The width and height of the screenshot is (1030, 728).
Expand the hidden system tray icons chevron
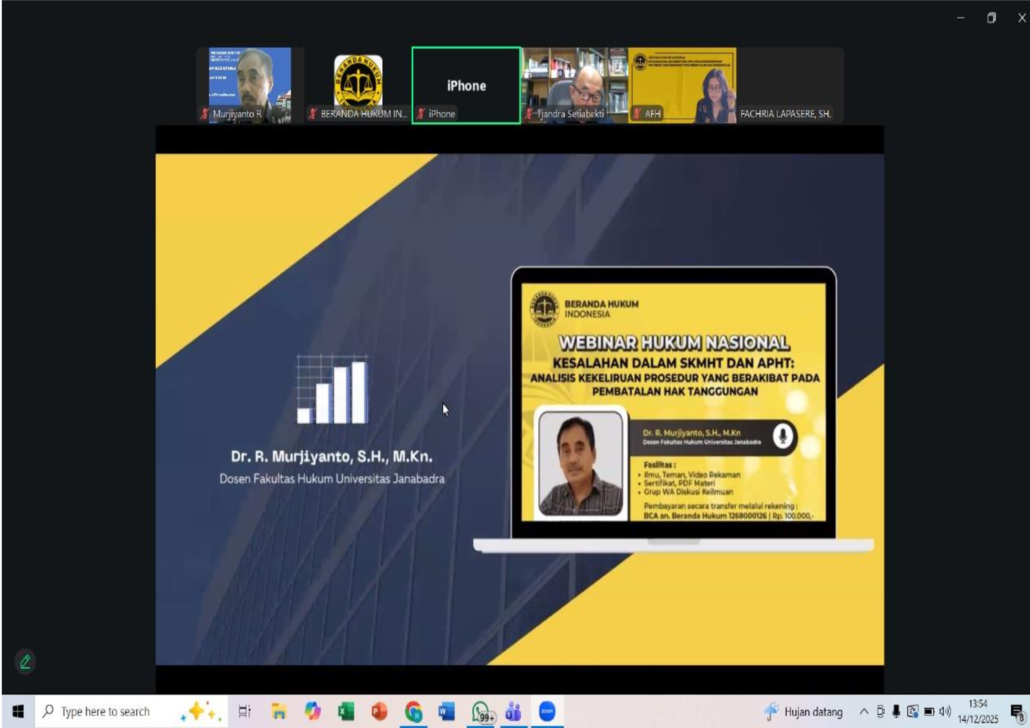tap(864, 712)
